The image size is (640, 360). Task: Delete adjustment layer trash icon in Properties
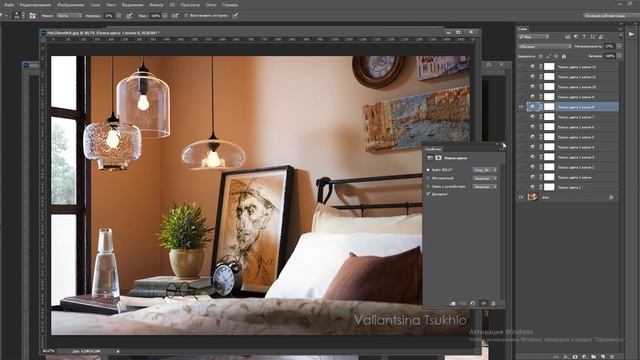pyautogui.click(x=493, y=303)
